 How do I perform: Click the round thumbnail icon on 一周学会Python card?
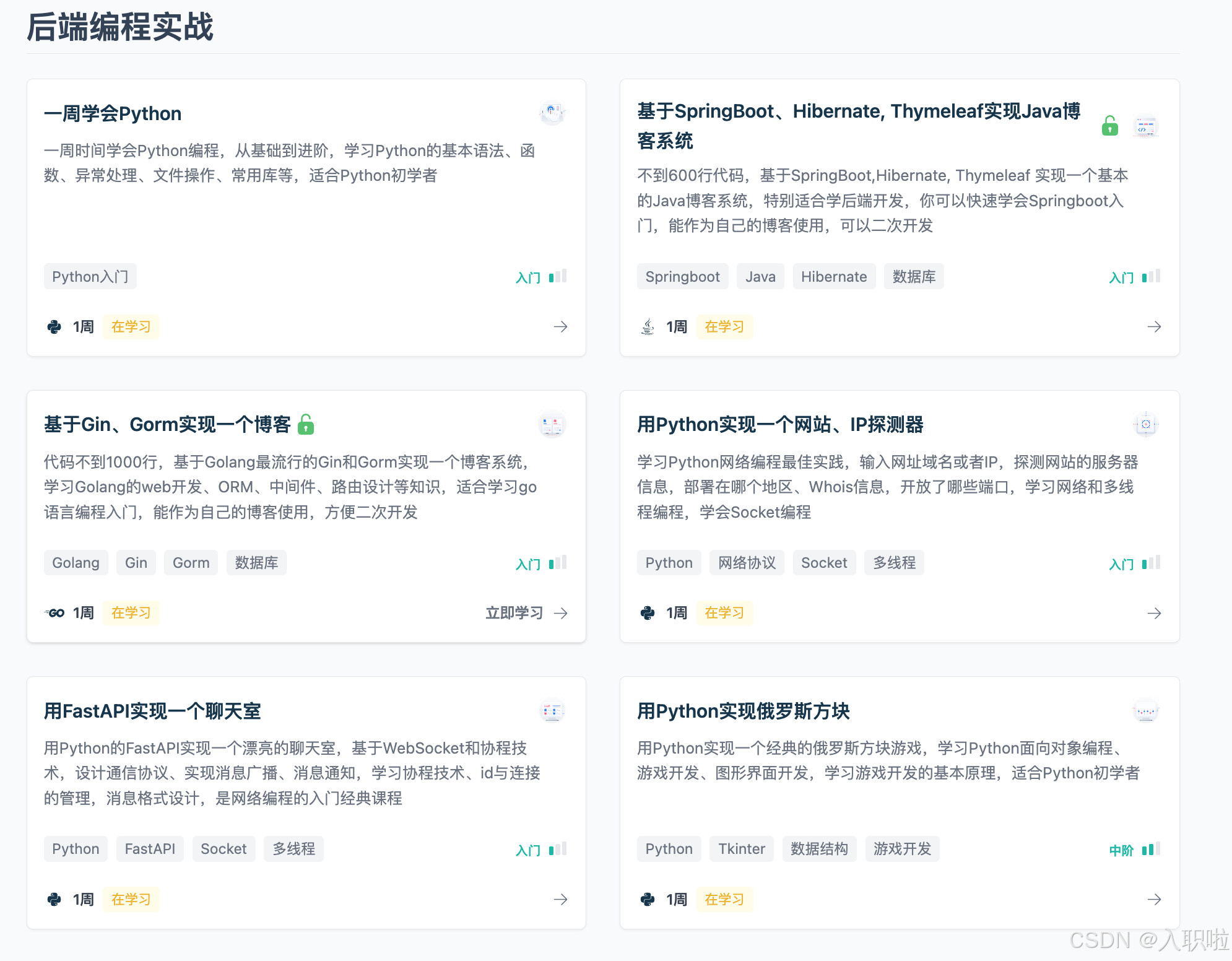[x=552, y=112]
